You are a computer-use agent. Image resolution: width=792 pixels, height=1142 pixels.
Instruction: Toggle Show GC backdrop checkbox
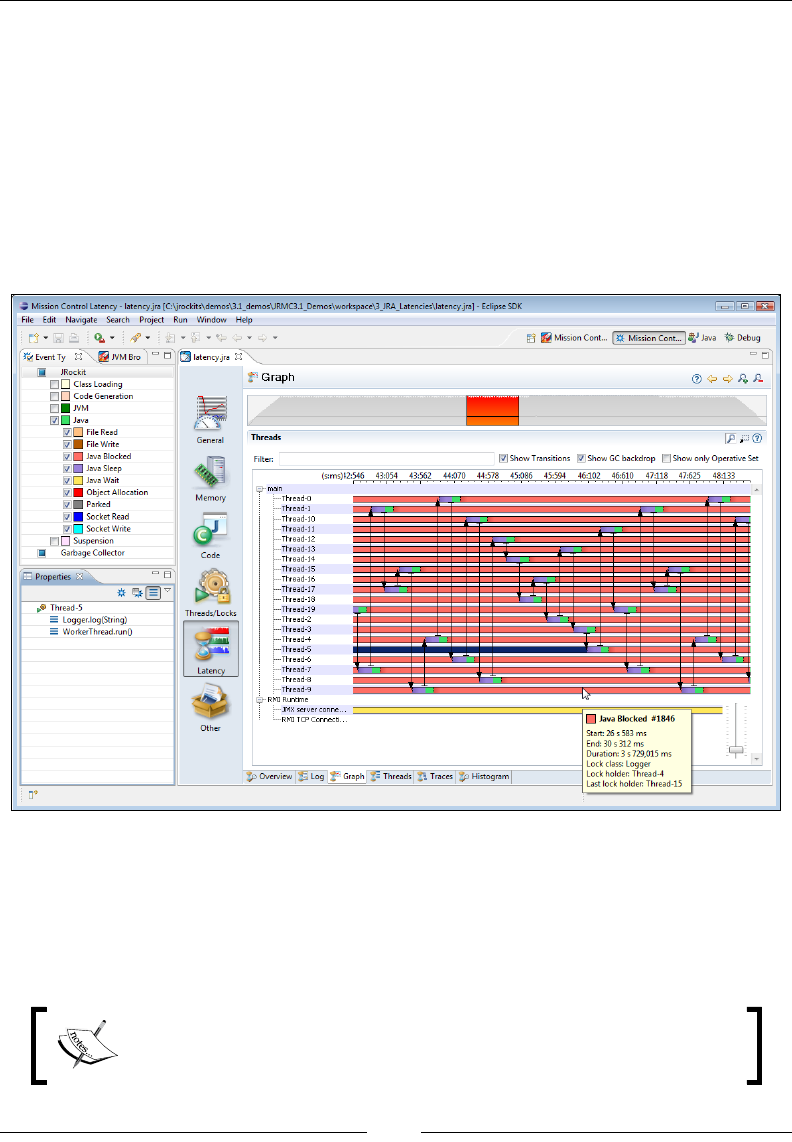pos(581,459)
